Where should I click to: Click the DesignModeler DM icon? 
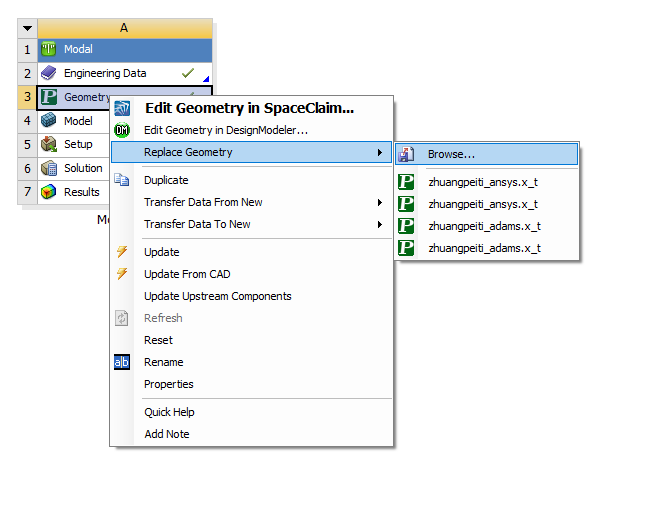click(122, 130)
